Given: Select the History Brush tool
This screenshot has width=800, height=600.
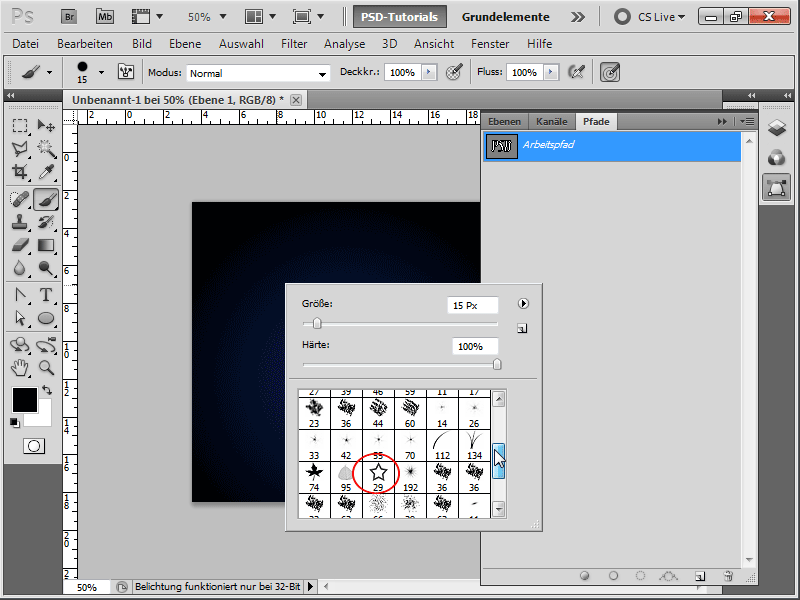Looking at the screenshot, I should click(46, 222).
